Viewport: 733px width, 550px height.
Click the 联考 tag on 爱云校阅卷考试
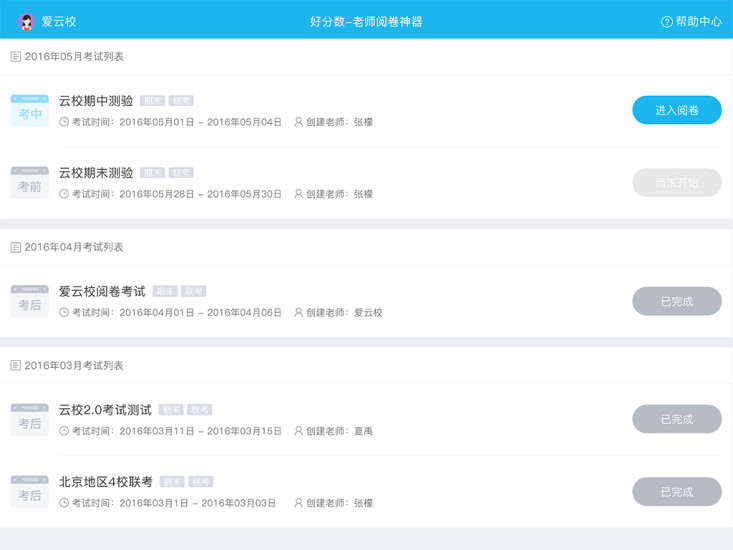(x=193, y=291)
